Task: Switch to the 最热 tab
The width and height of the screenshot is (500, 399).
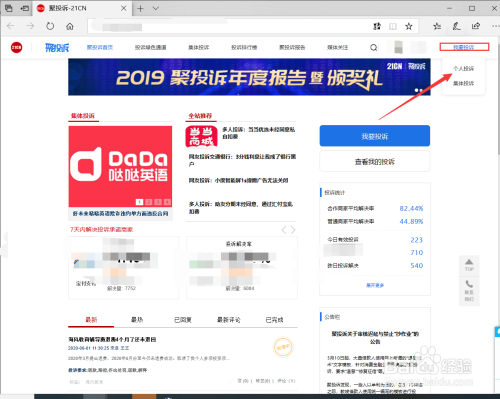Action: (137, 320)
